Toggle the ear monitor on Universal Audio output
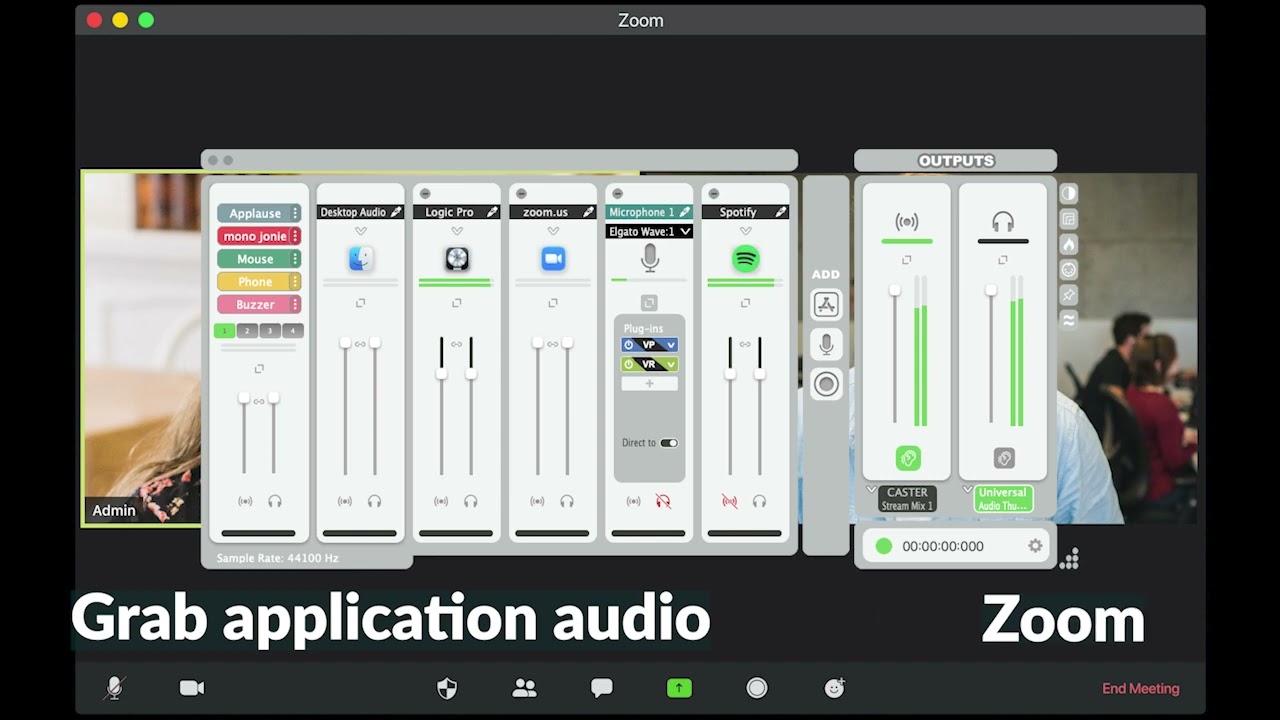The width and height of the screenshot is (1280, 720). (1004, 458)
